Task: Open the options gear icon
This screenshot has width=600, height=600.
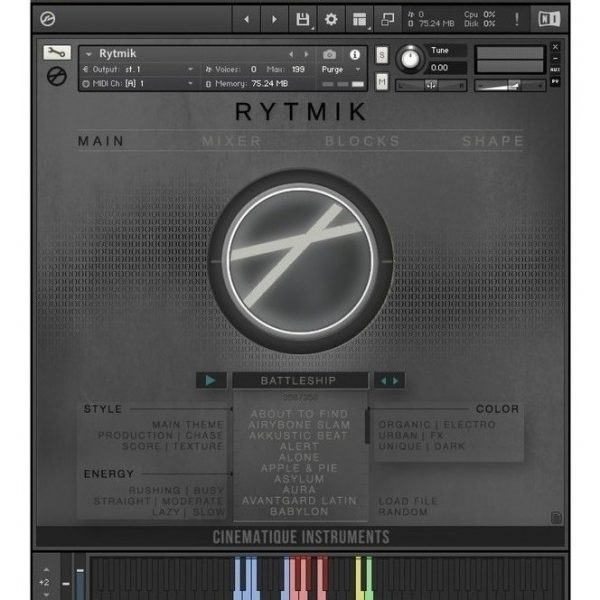Action: [x=331, y=19]
